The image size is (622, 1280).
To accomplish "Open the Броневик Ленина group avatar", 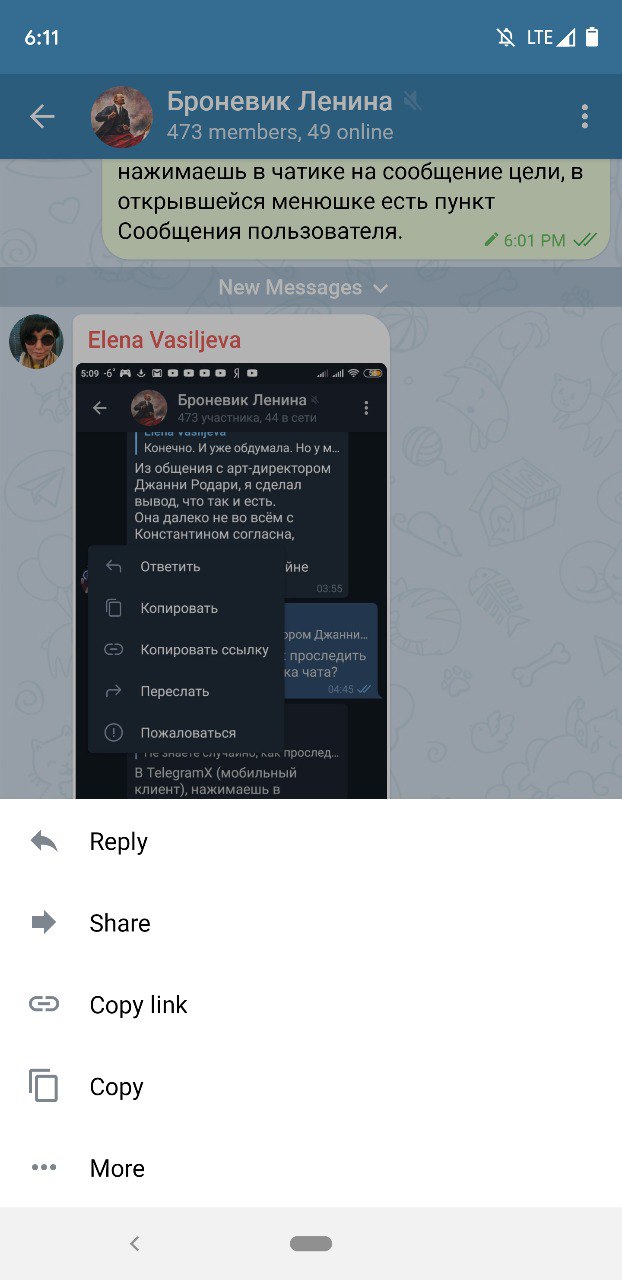I will click(x=122, y=116).
